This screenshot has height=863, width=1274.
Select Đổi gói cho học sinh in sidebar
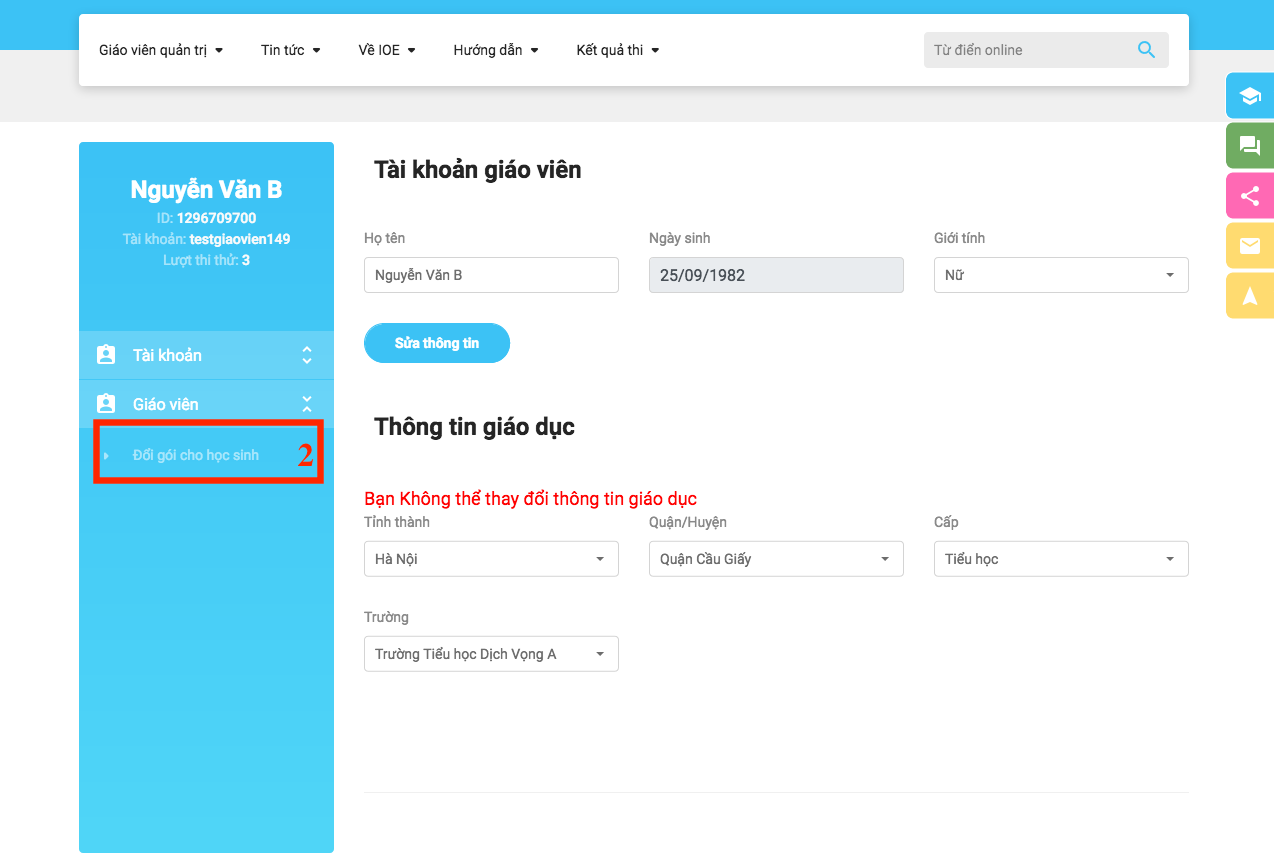click(x=194, y=453)
